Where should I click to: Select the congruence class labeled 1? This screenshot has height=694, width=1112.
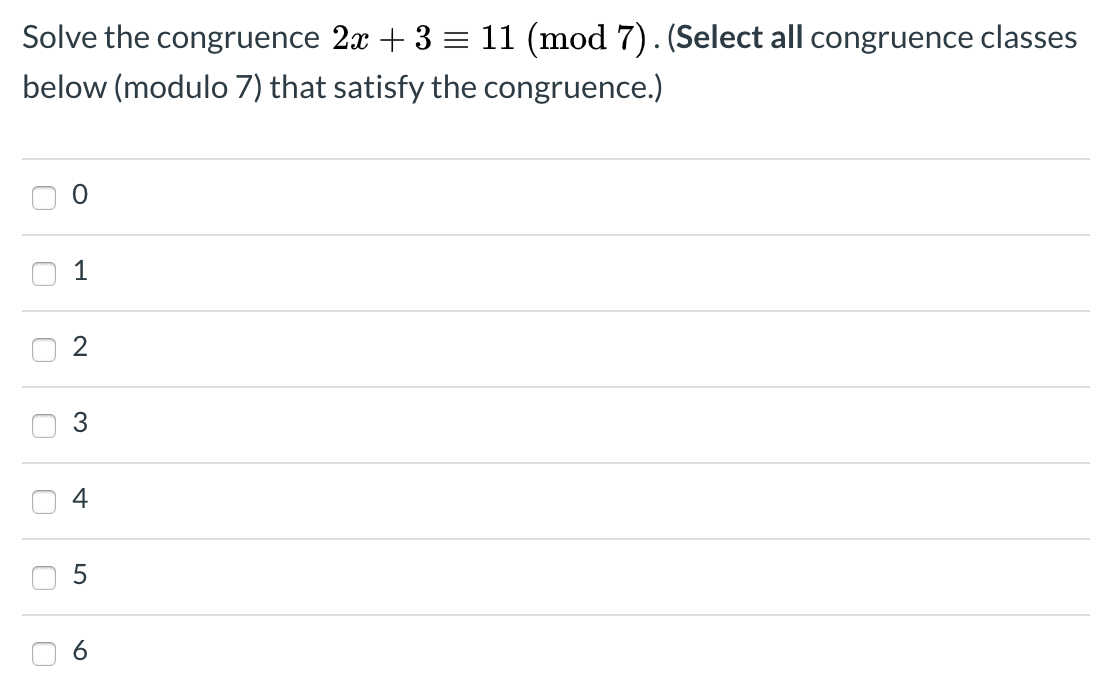click(x=44, y=273)
